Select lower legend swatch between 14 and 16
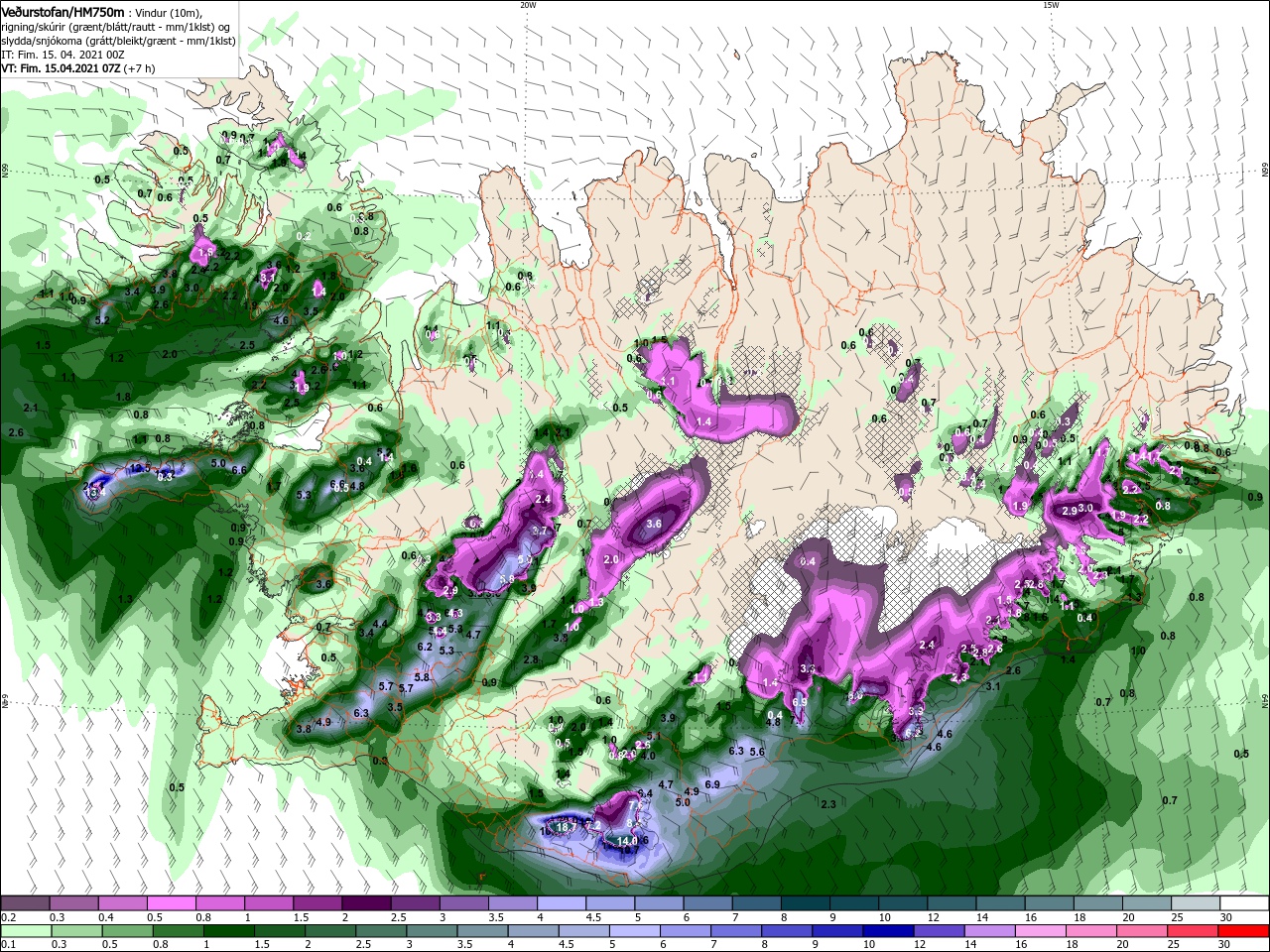 (x=990, y=931)
